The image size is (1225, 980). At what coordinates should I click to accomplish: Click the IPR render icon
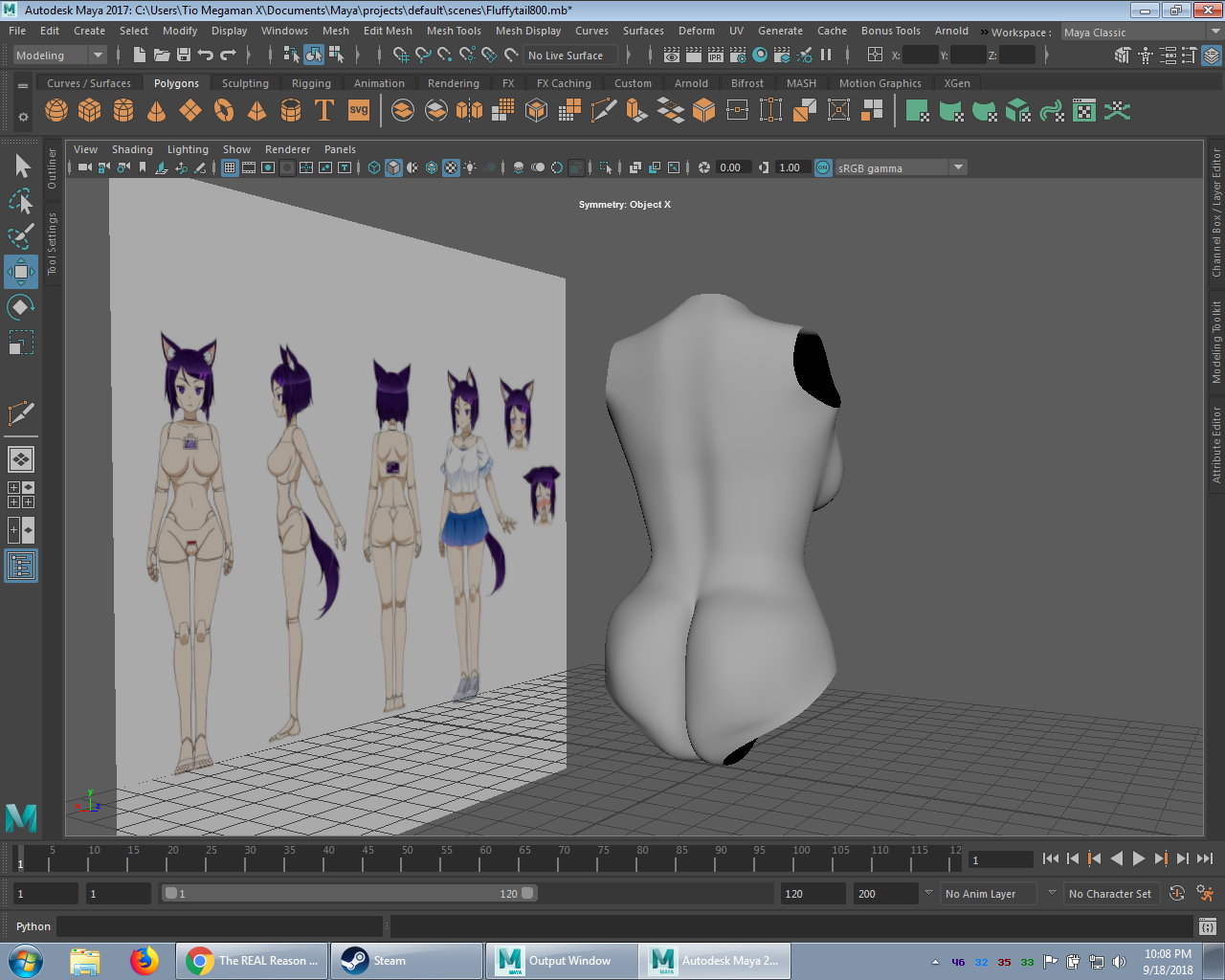[716, 56]
